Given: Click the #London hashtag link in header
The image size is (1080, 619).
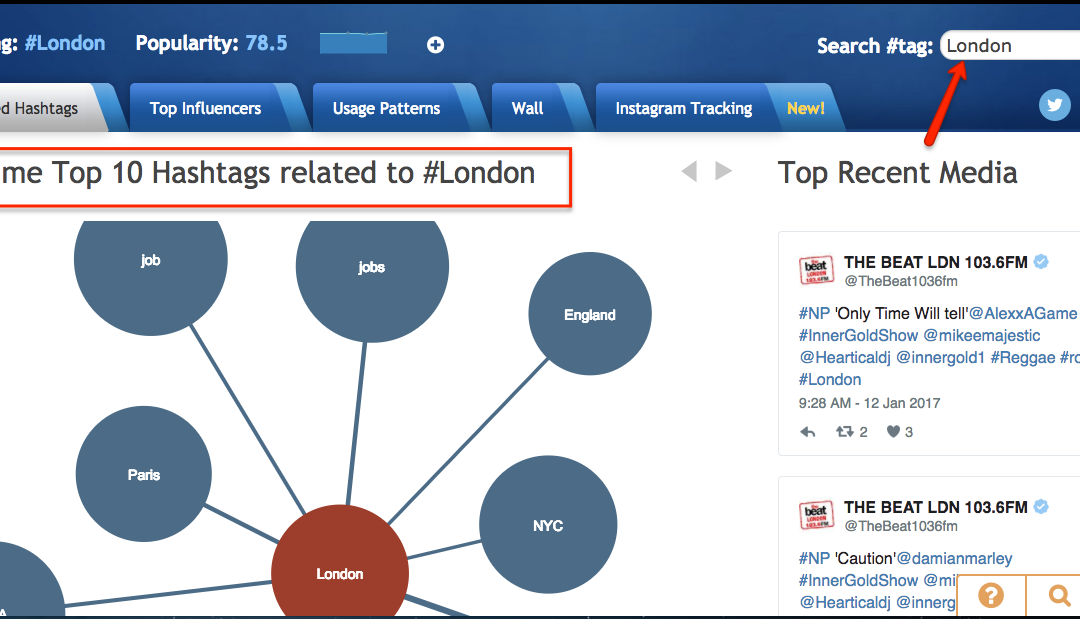Looking at the screenshot, I should (65, 43).
